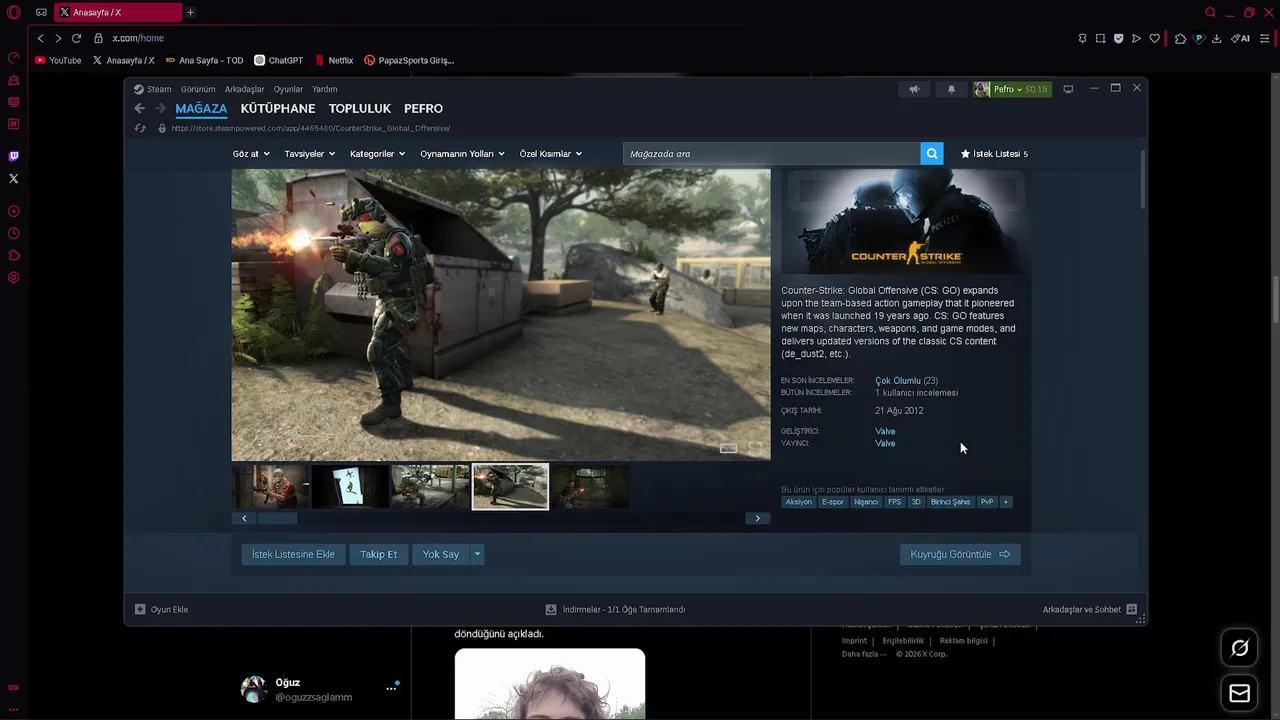Click the Takip Et button
This screenshot has height=720, width=1280.
point(378,554)
